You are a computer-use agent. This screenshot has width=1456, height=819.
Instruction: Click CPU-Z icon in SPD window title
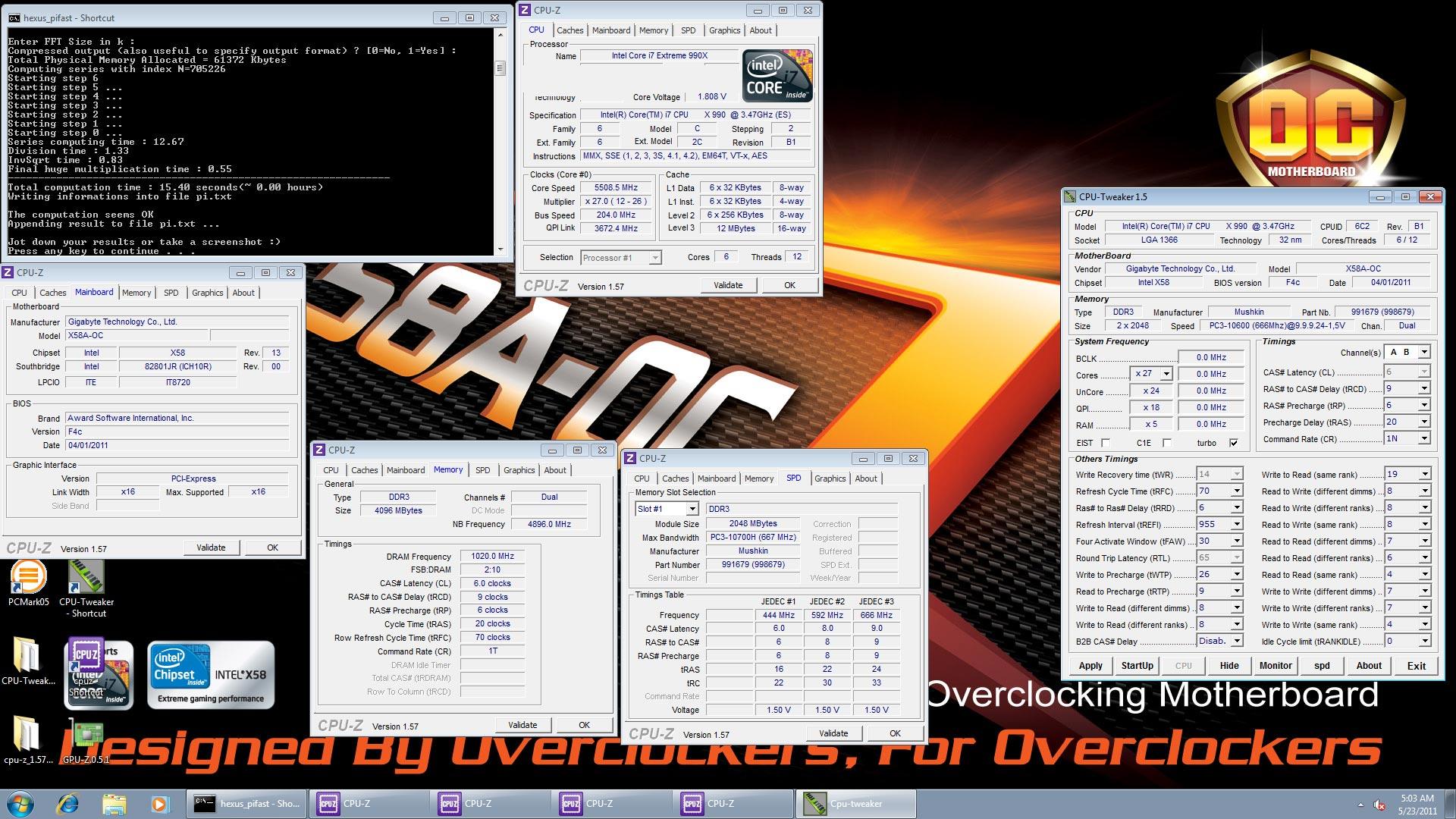(x=629, y=458)
